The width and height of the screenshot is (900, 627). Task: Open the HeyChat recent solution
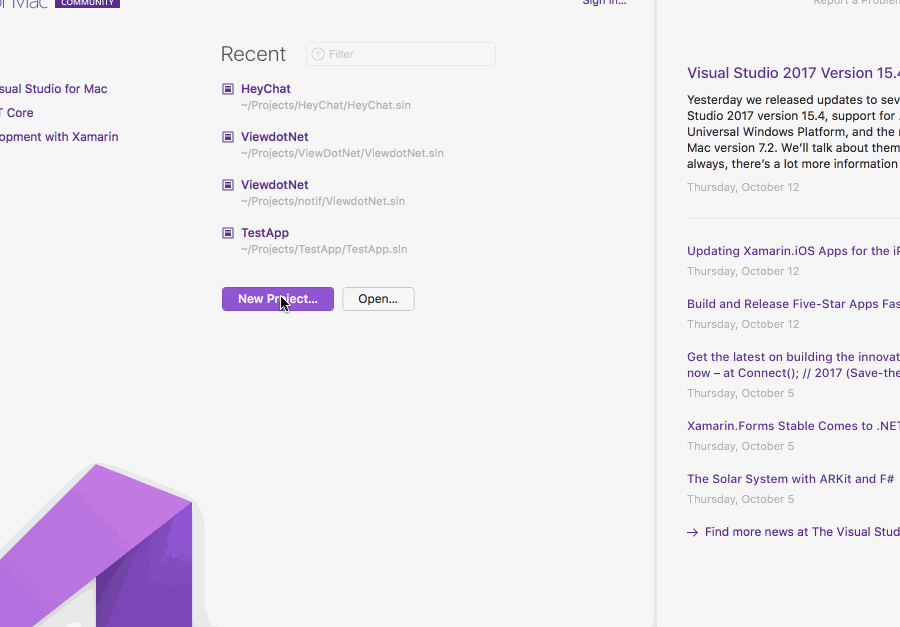tap(265, 89)
